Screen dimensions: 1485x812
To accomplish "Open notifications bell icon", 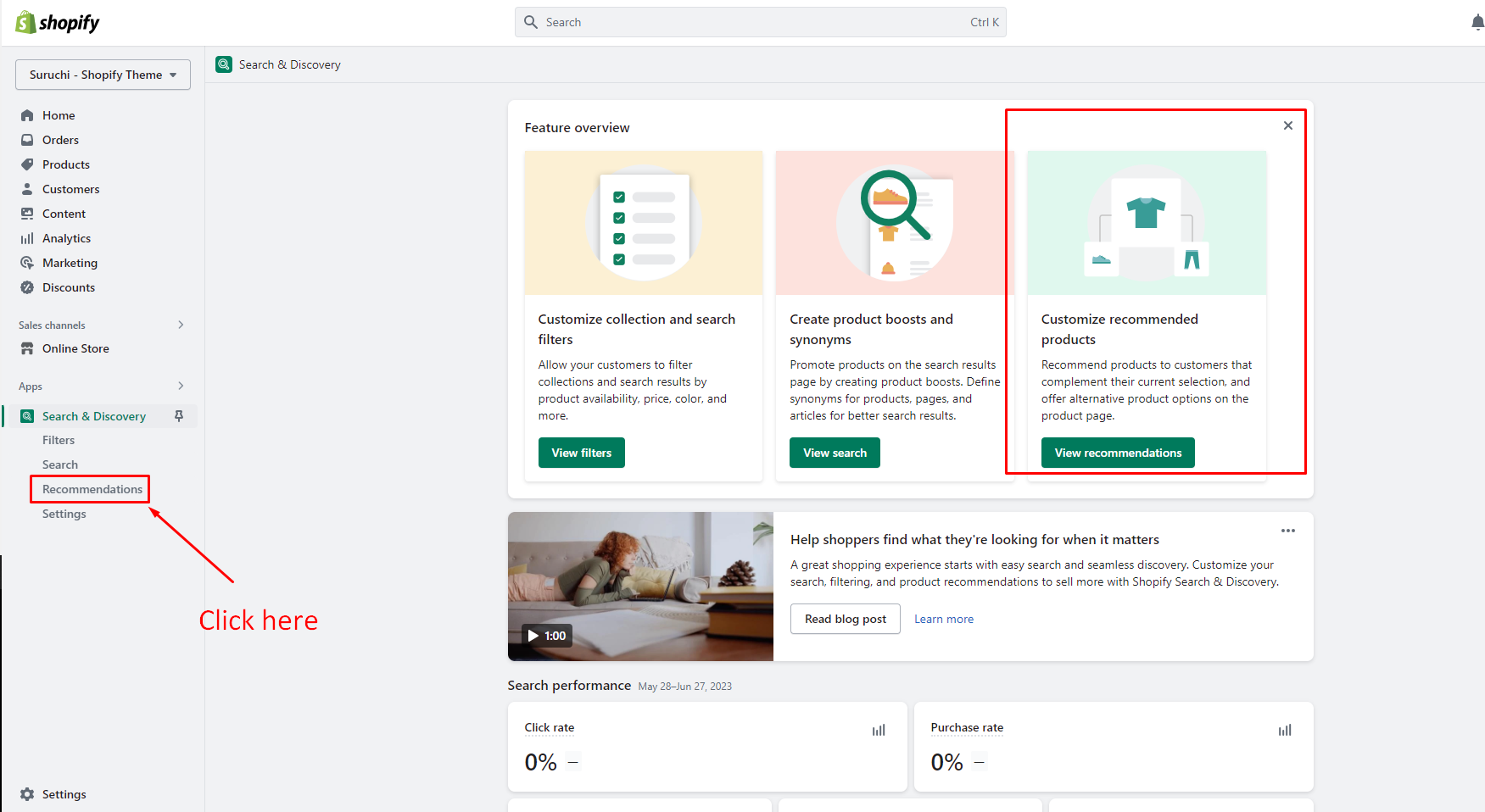I will (1477, 23).
